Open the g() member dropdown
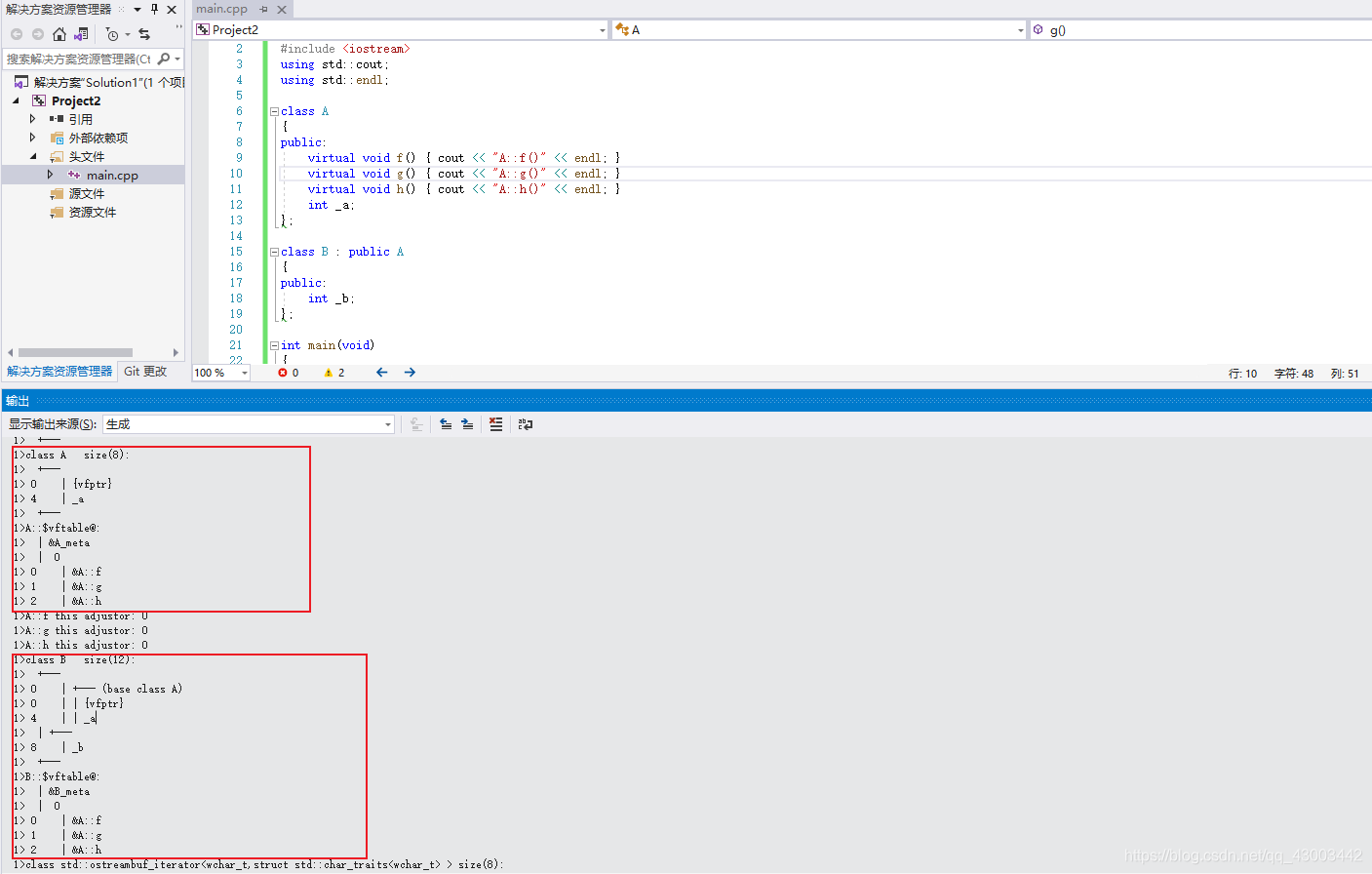The image size is (1372, 874). pos(1200,30)
